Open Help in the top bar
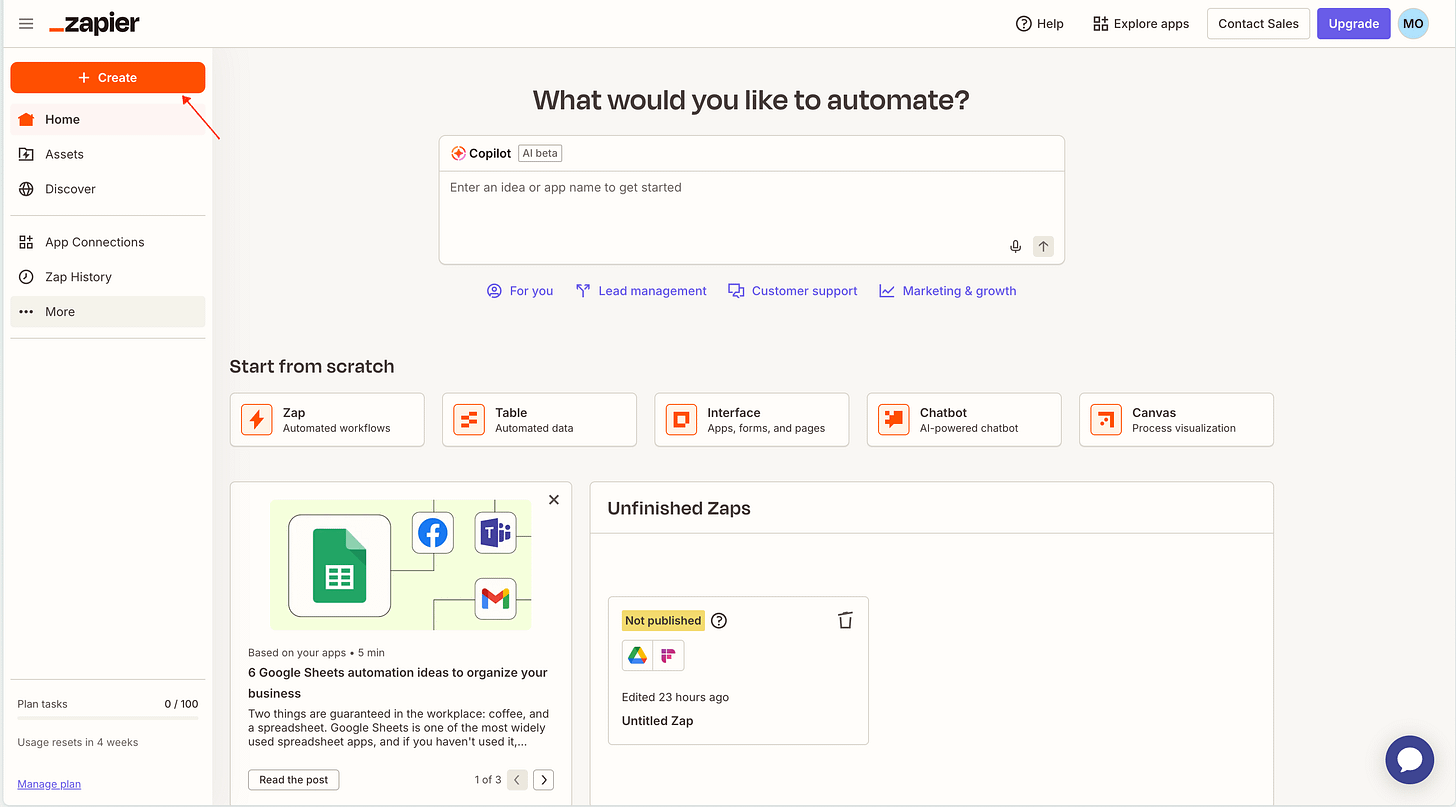 [x=1040, y=24]
